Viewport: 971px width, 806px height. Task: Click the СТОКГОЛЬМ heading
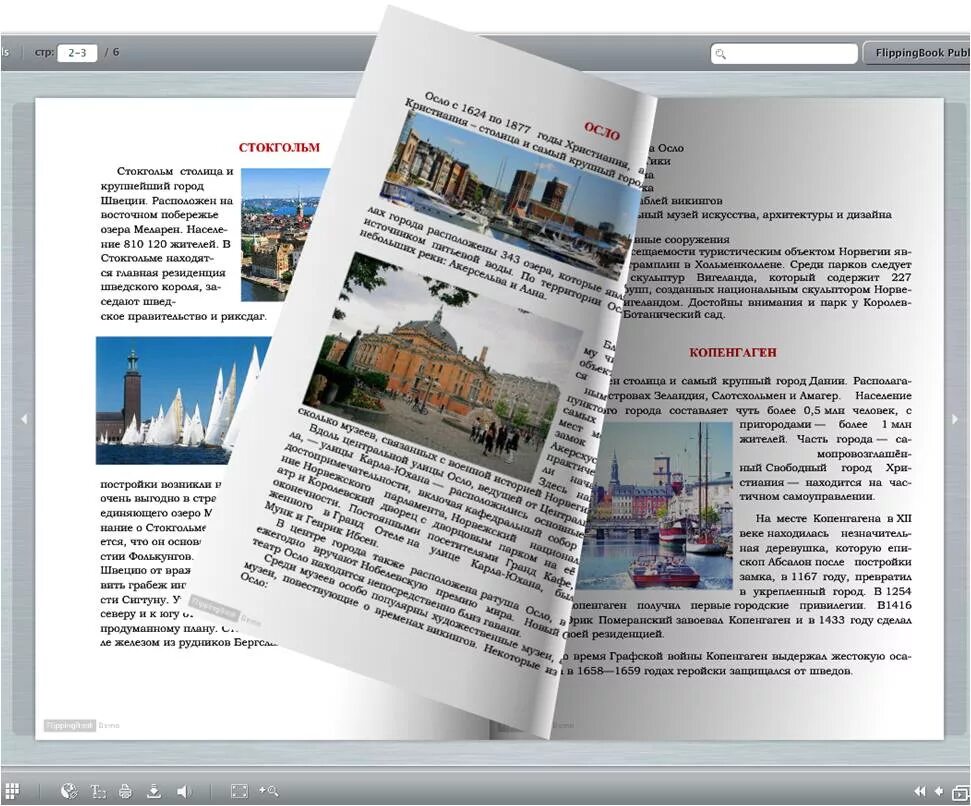point(279,147)
